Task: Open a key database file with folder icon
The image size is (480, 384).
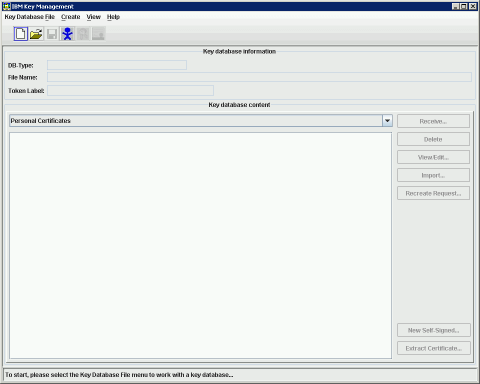Action: (x=36, y=34)
